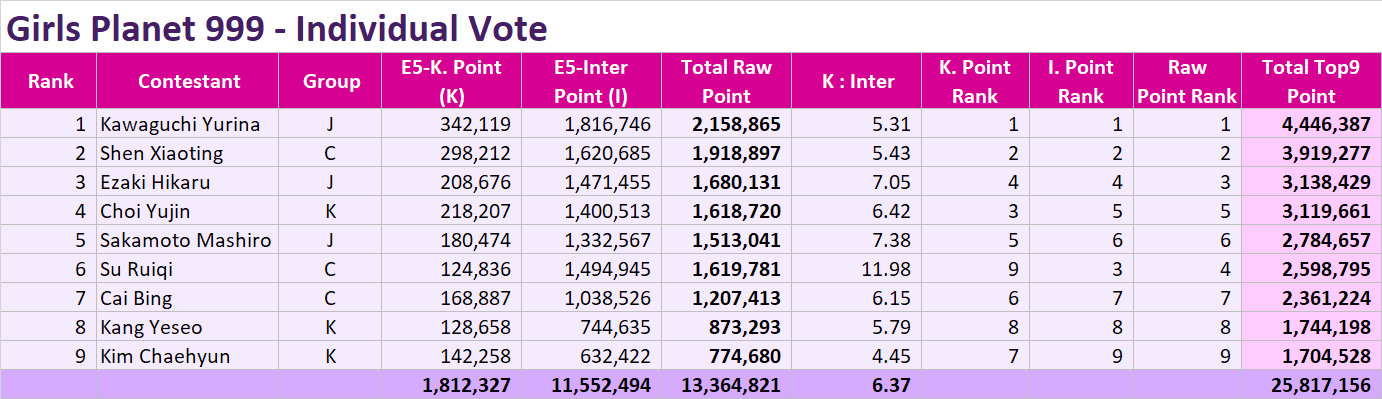This screenshot has height=399, width=1382.
Task: Click the Total Top9 Point header
Action: click(1311, 81)
